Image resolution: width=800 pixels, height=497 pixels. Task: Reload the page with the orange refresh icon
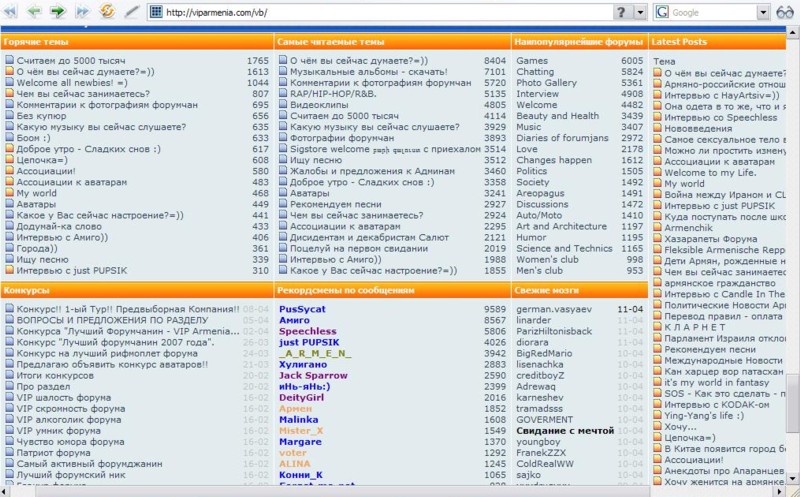coord(107,12)
